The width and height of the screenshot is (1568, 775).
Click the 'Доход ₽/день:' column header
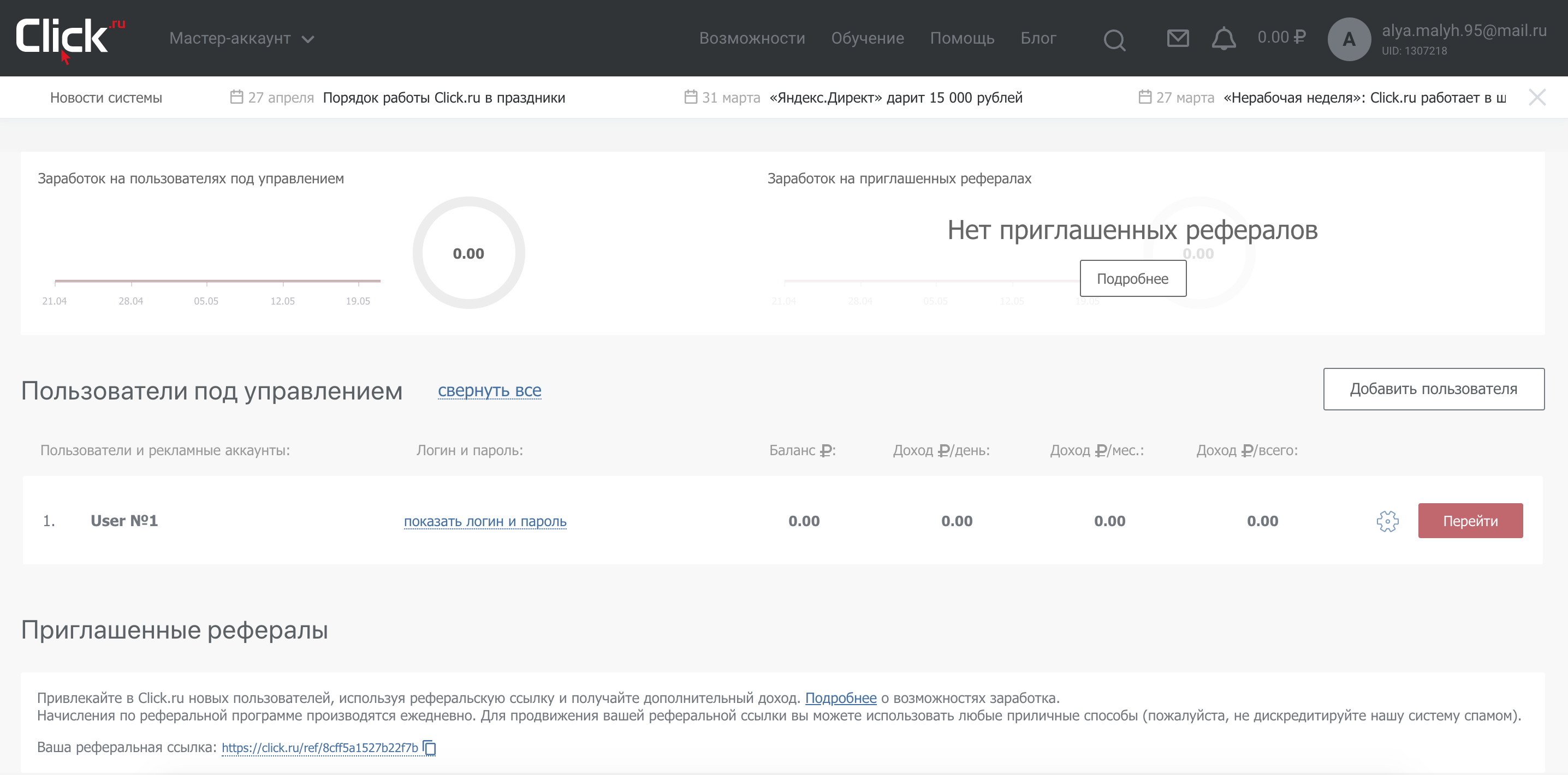coord(941,451)
